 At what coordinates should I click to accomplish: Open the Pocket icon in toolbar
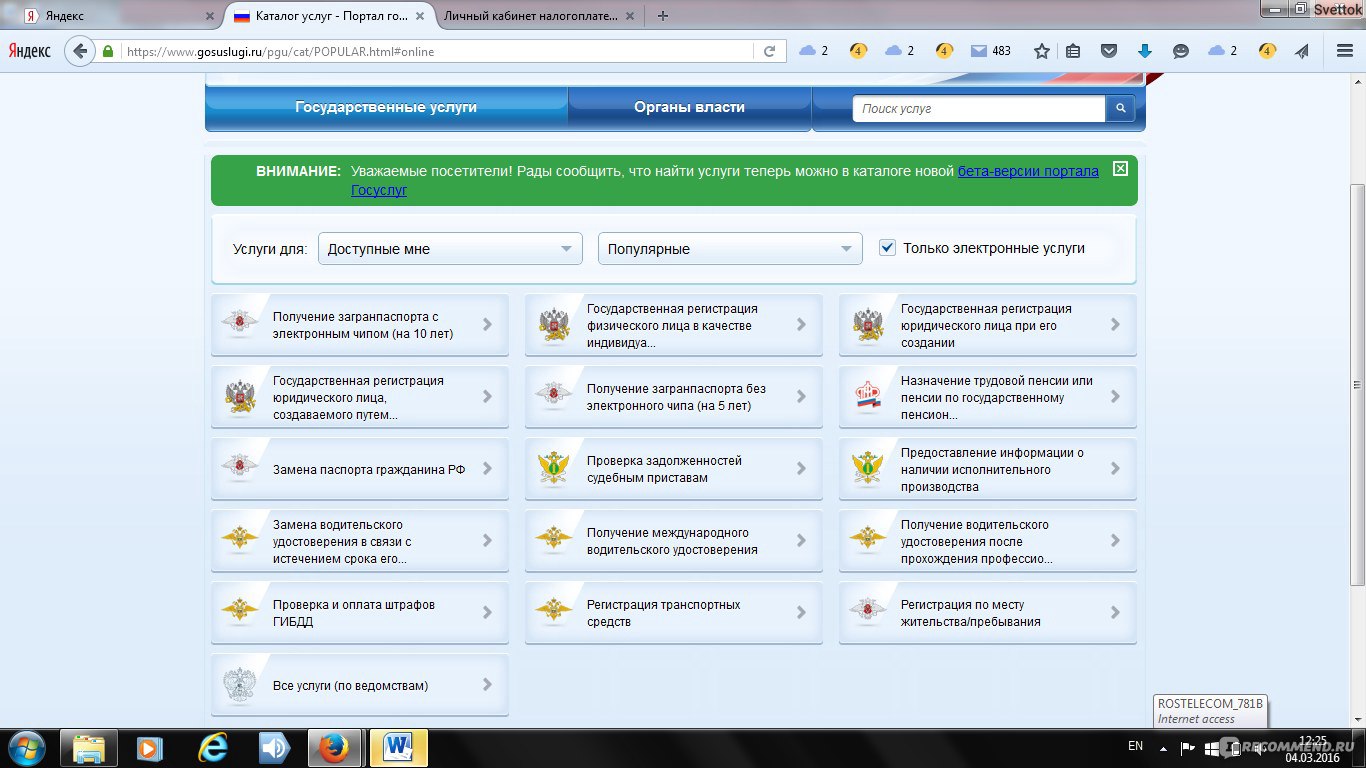1109,51
